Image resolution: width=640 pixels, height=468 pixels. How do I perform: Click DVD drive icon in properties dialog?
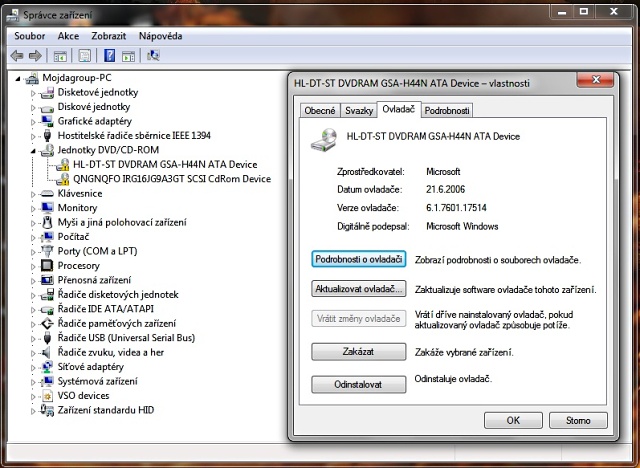click(x=324, y=140)
